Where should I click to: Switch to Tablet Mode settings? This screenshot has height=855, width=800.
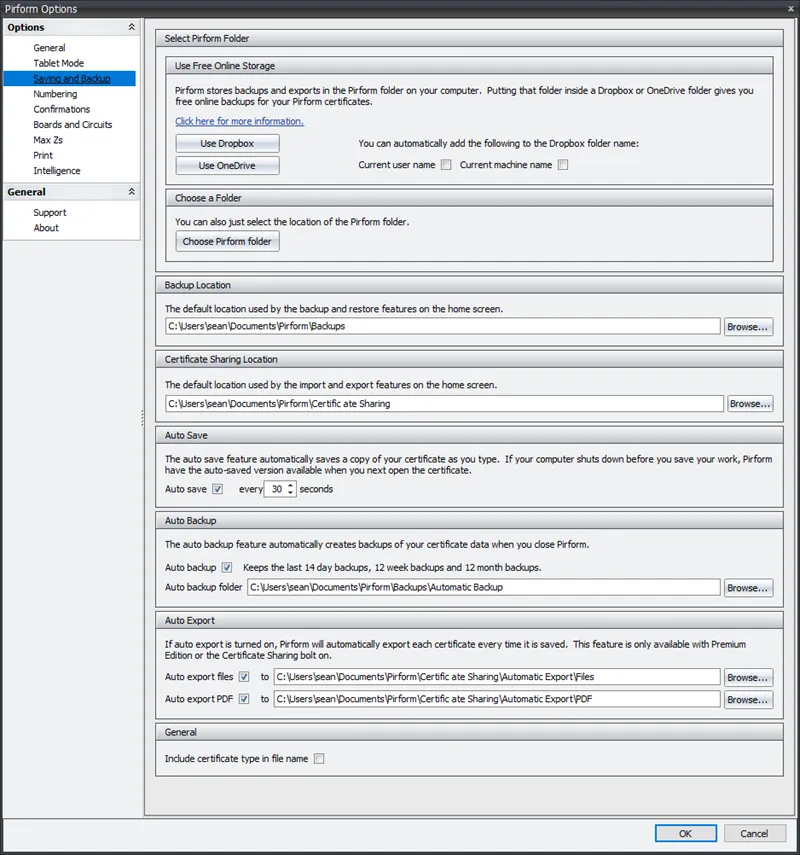pos(57,62)
